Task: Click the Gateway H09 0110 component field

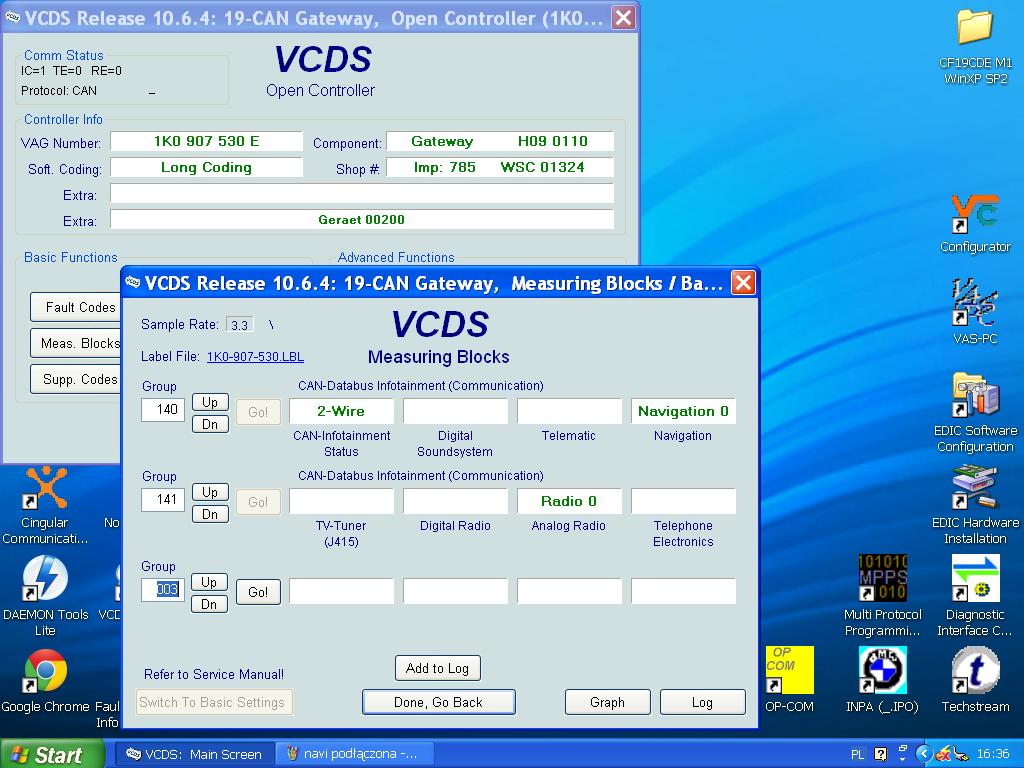Action: (500, 141)
